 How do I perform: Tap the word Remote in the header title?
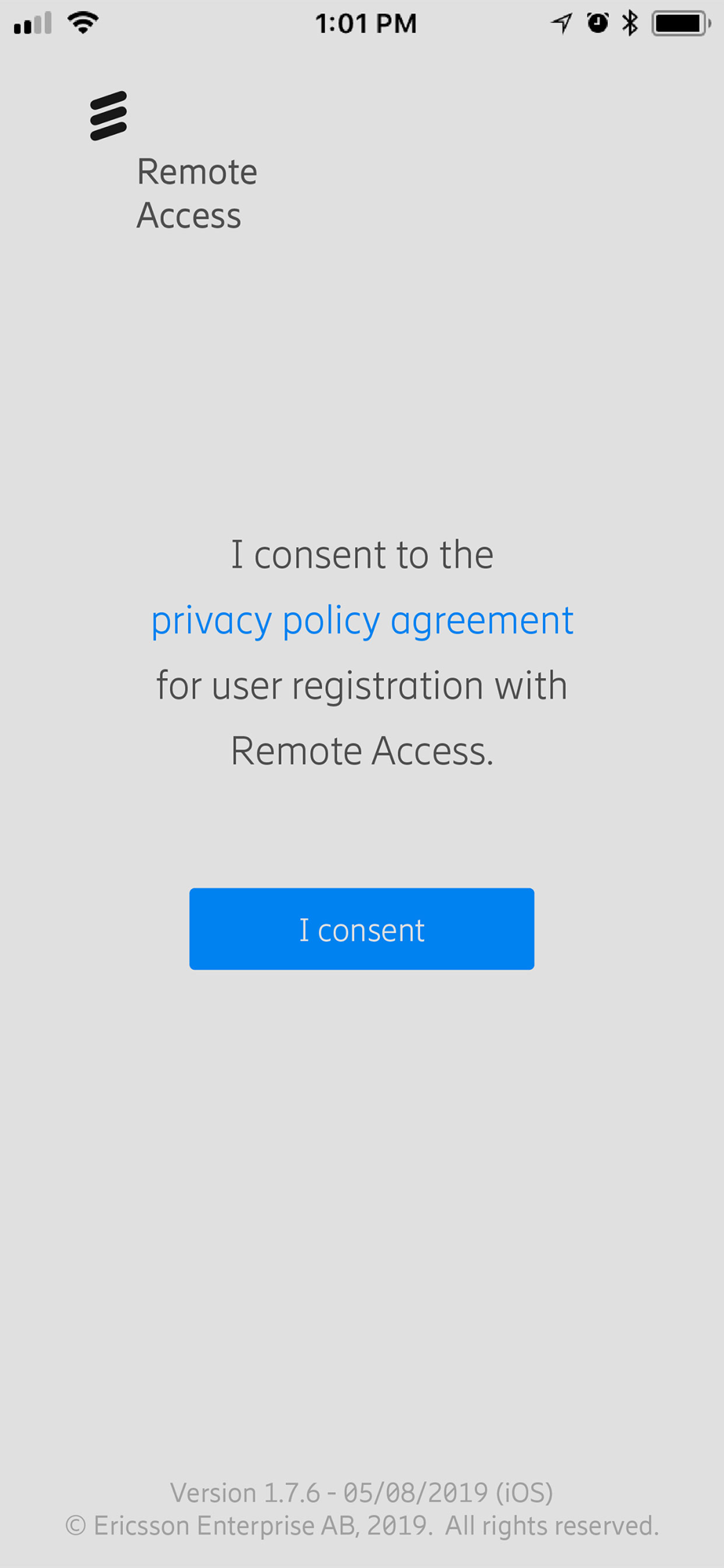tap(197, 172)
